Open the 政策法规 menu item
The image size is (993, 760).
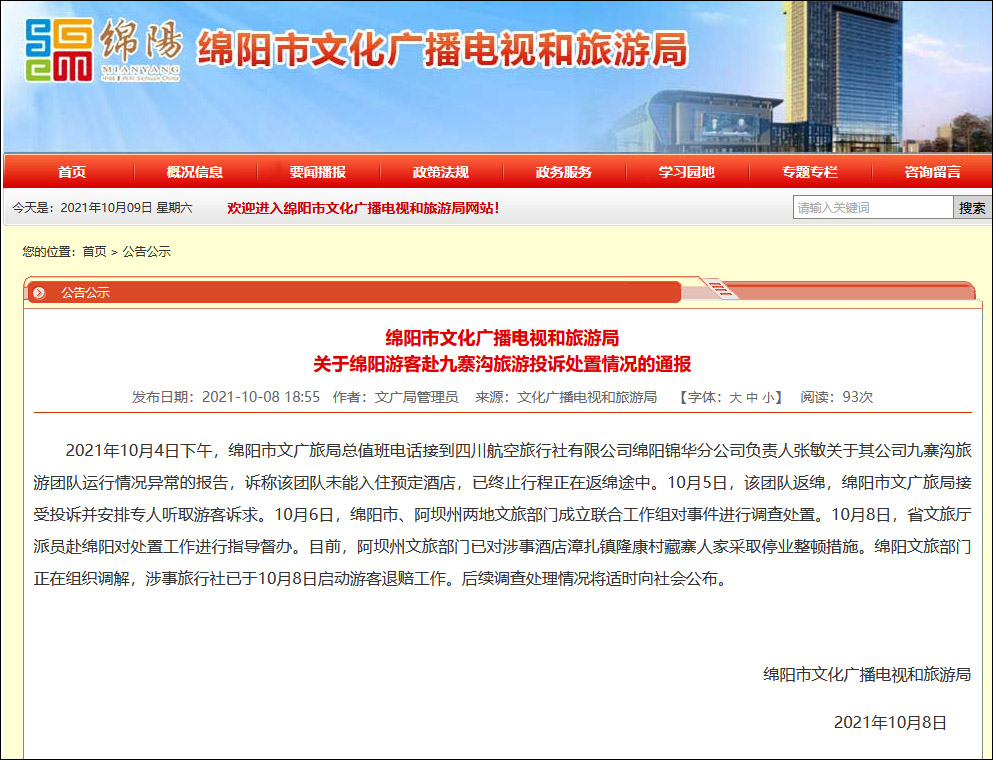(x=440, y=172)
